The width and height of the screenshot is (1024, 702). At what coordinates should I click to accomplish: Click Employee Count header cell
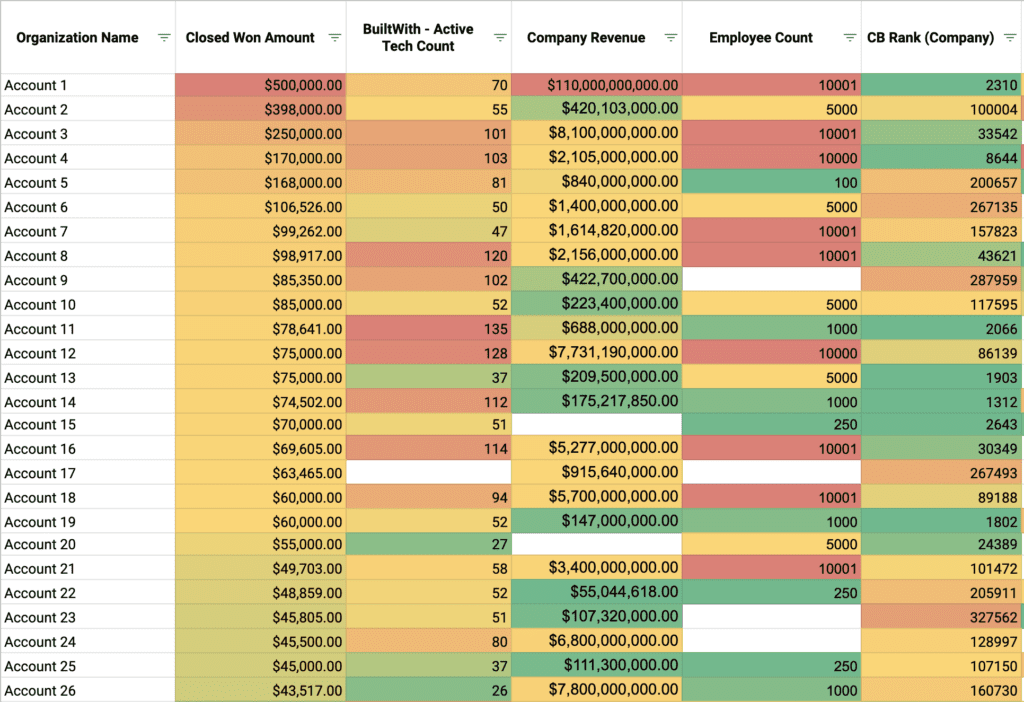tap(761, 38)
